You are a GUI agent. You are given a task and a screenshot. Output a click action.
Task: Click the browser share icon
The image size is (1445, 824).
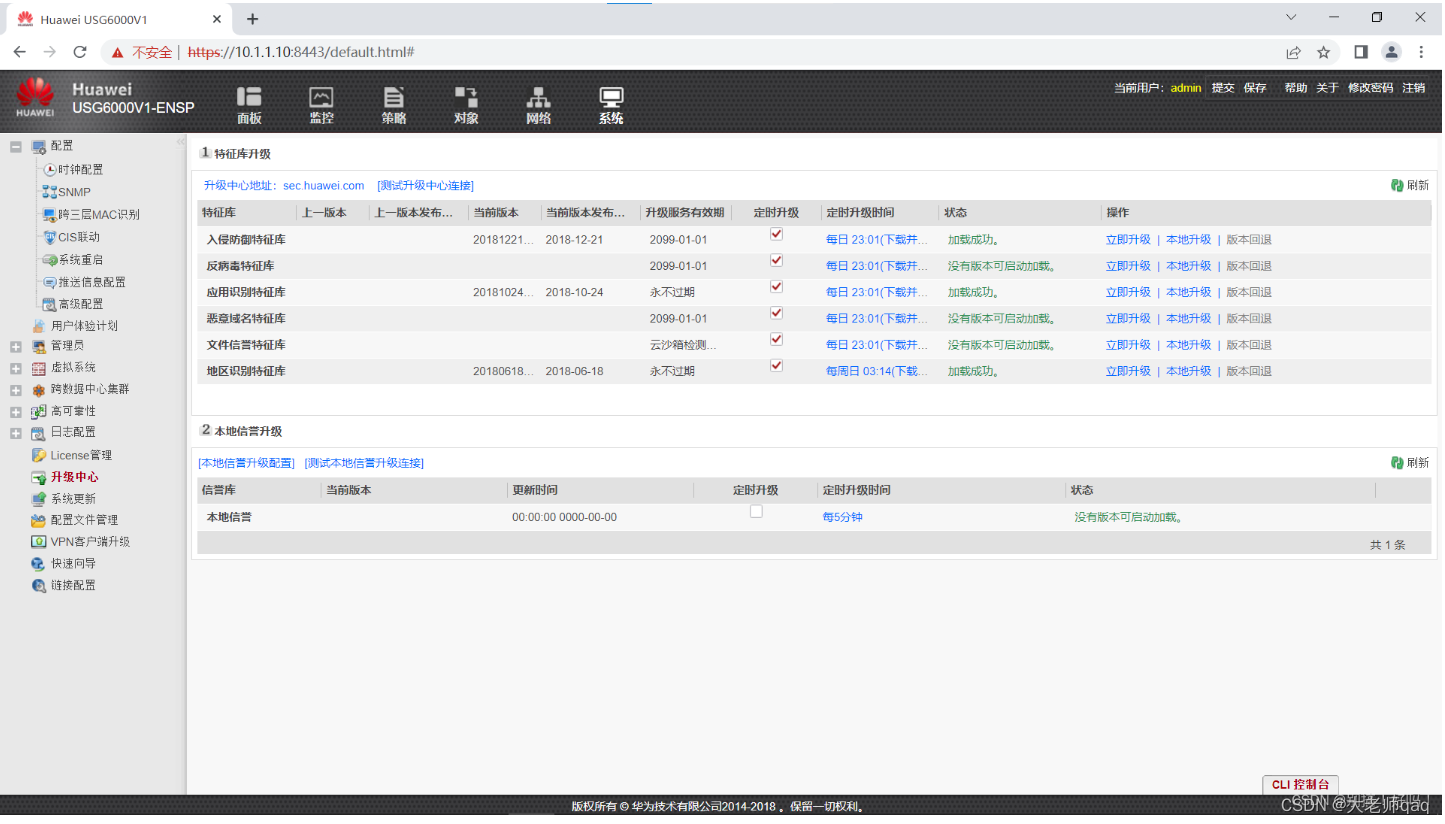(x=1294, y=52)
